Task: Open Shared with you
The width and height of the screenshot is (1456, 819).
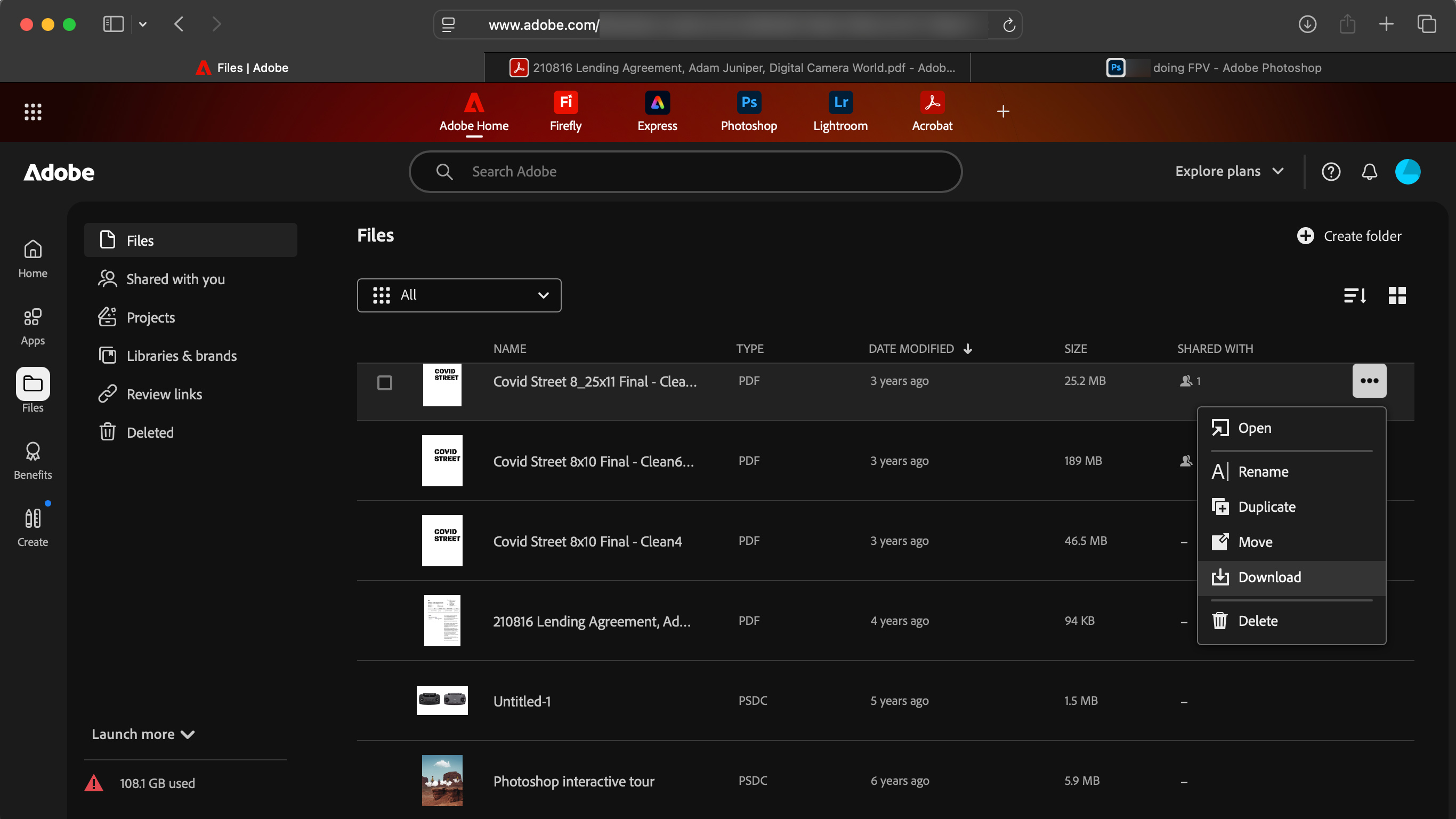Action: tap(190, 279)
